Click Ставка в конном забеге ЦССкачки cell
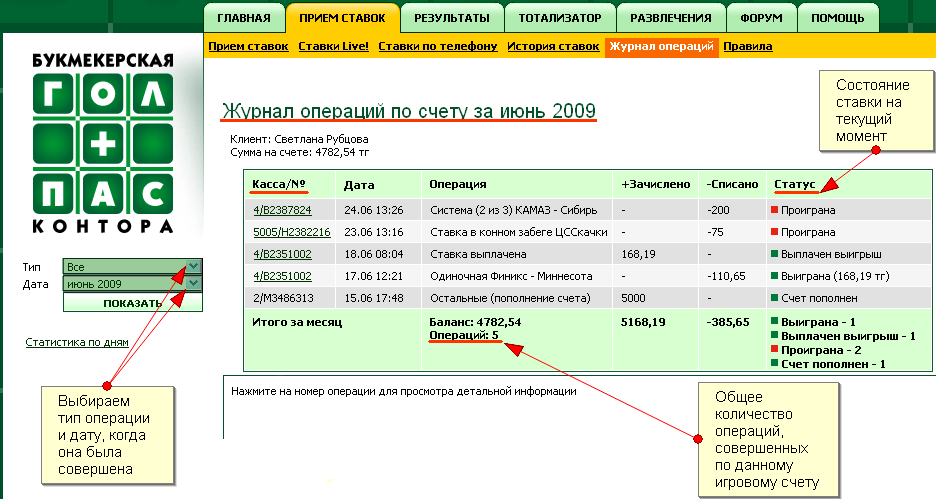The height and width of the screenshot is (499, 936). (x=519, y=232)
